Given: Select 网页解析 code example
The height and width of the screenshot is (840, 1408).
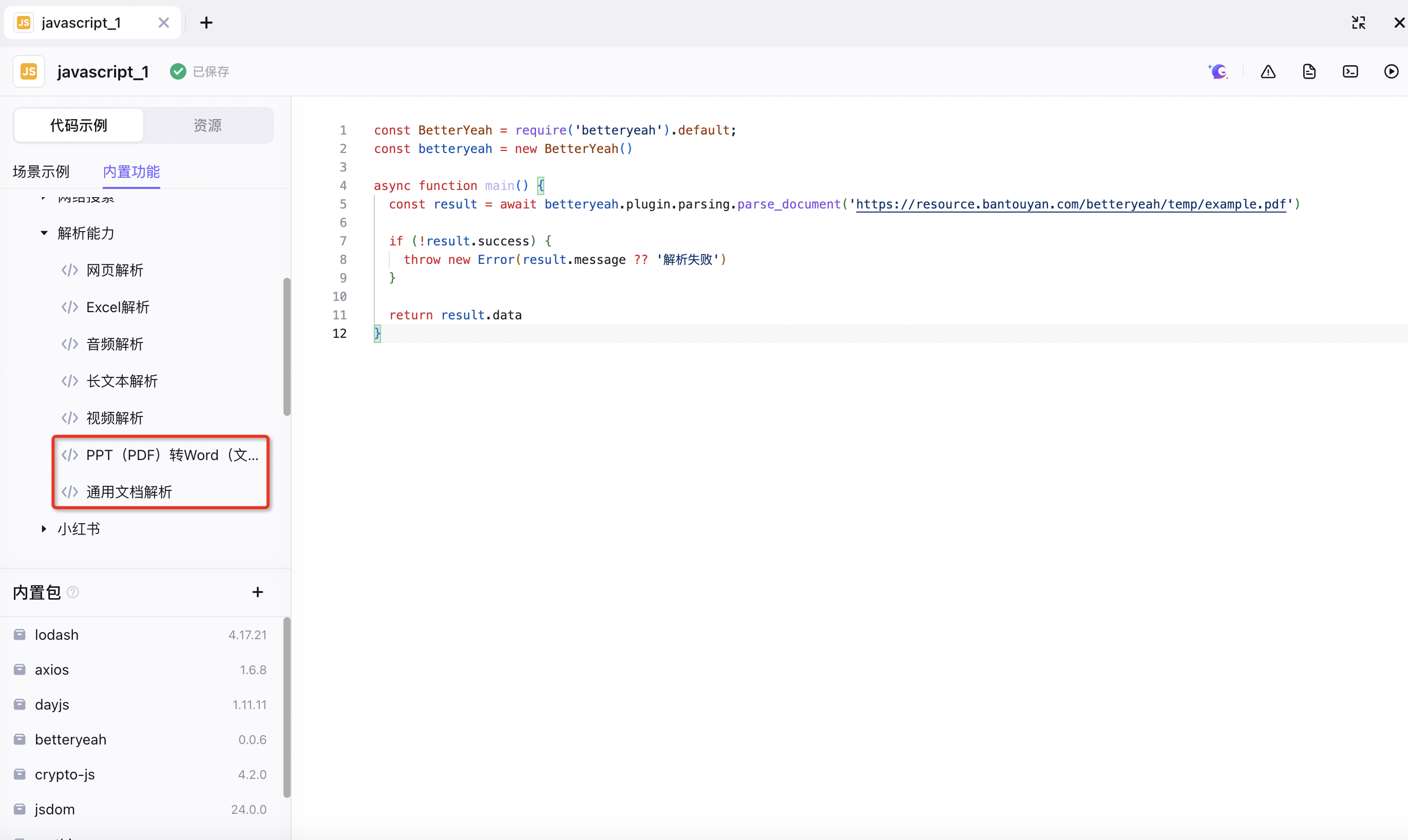Looking at the screenshot, I should point(115,270).
